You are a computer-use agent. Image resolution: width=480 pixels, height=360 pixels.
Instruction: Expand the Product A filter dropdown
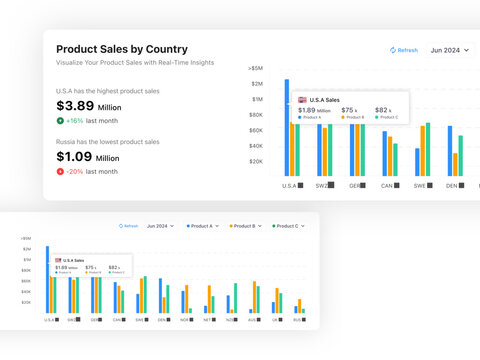coord(202,226)
